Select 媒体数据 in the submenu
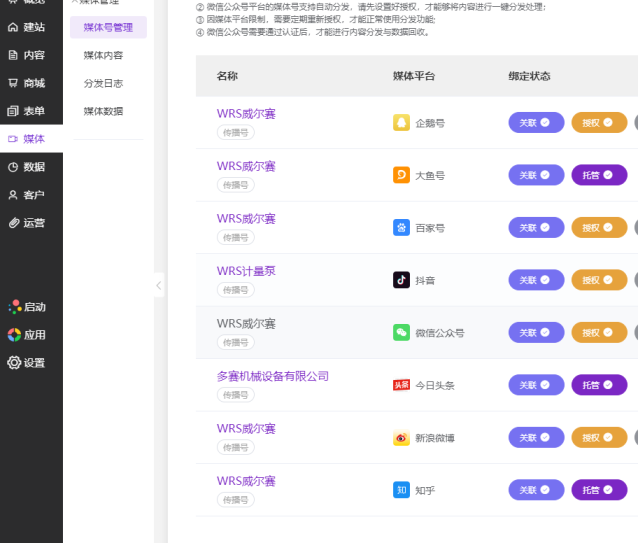The image size is (638, 543). click(103, 111)
